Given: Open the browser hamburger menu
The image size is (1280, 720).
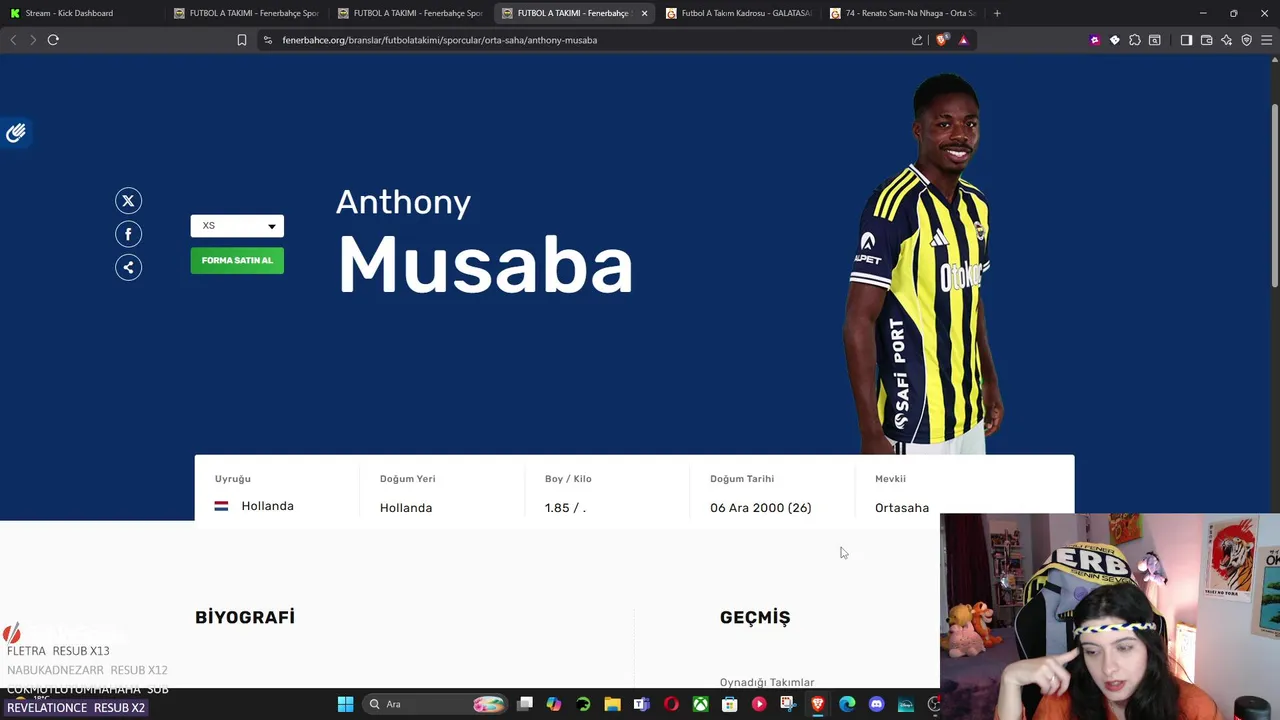Looking at the screenshot, I should 1266,40.
